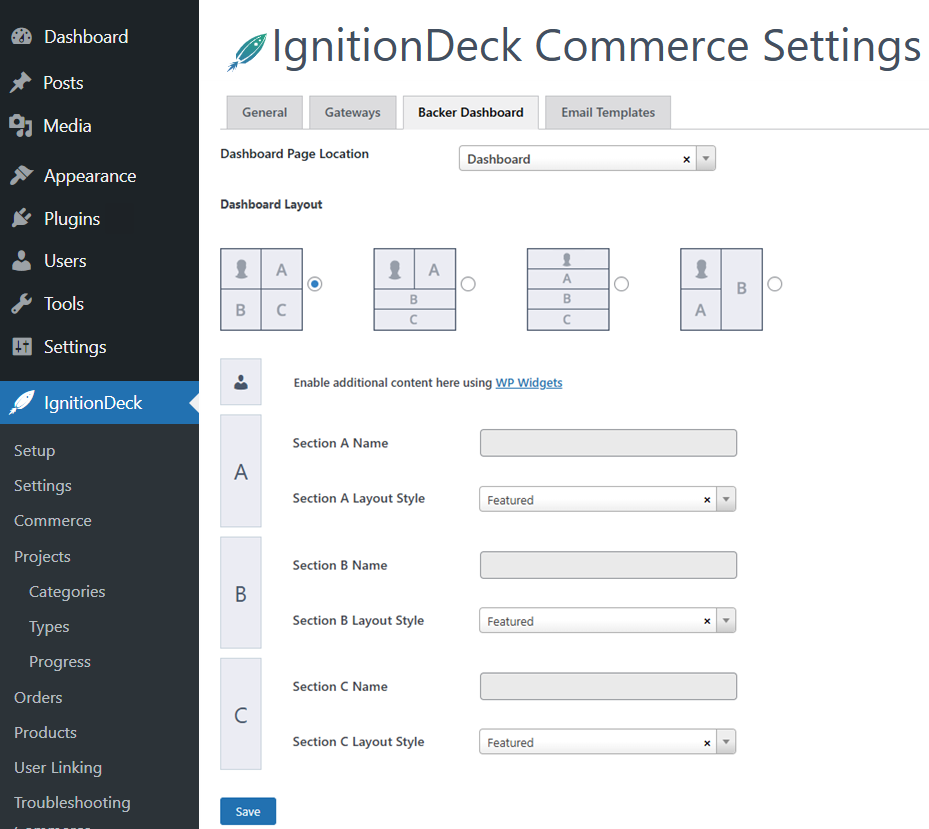The image size is (929, 829).
Task: Go to IgnitionDeck Settings submenu
Action: [x=43, y=486]
